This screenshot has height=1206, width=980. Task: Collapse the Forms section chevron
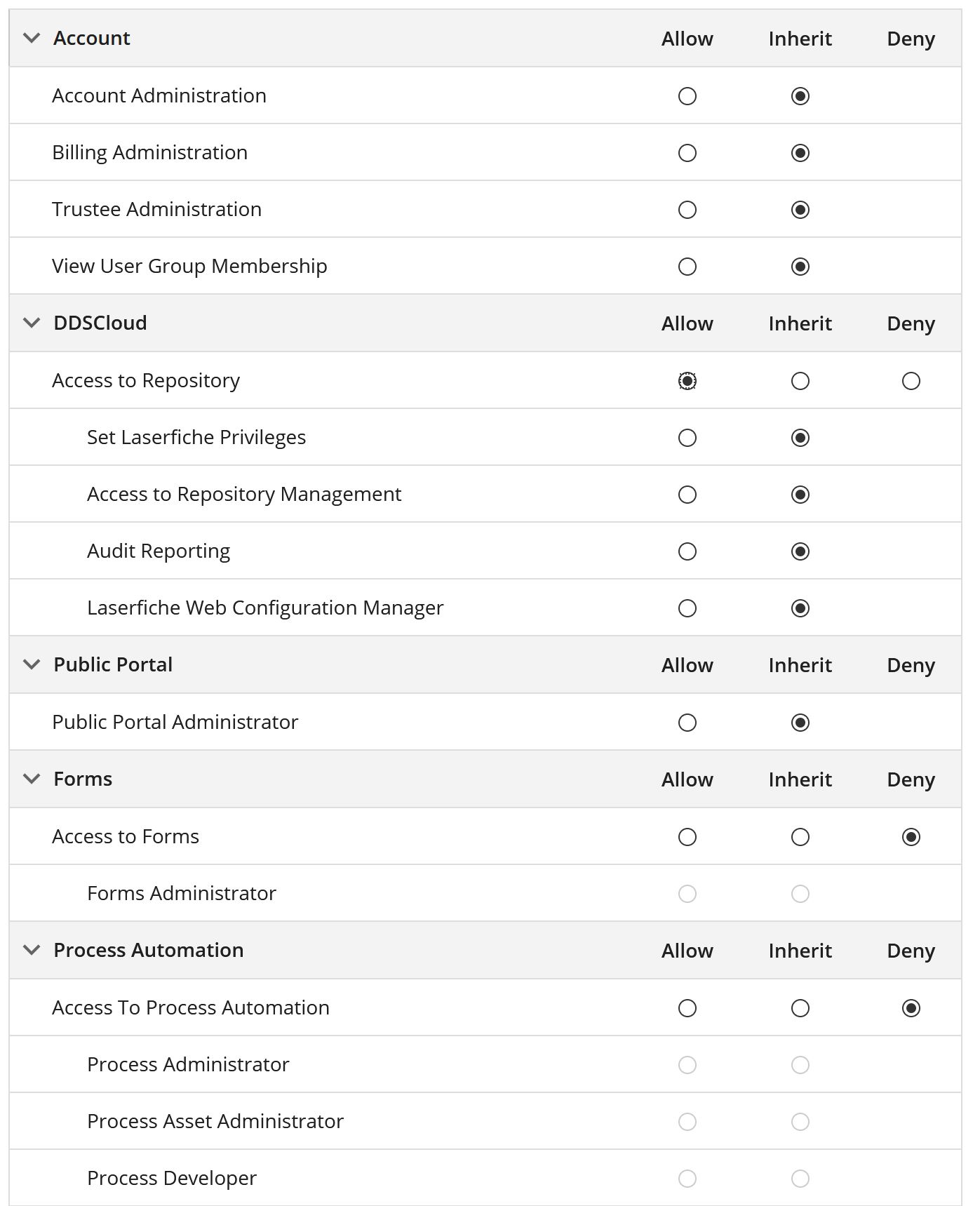pyautogui.click(x=32, y=779)
